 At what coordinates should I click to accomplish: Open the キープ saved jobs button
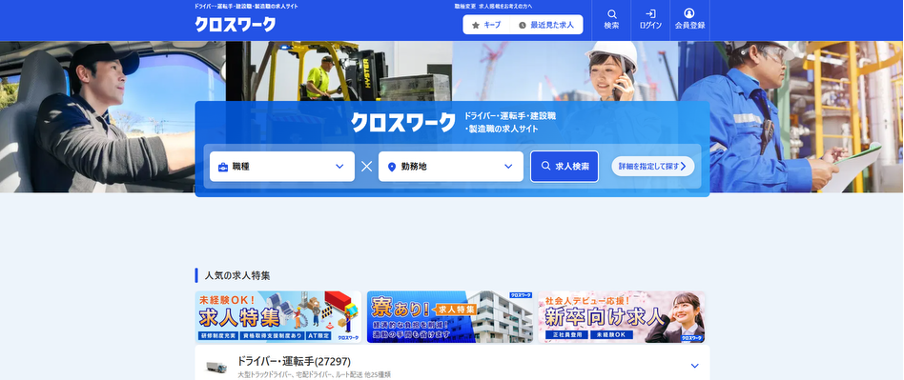click(487, 25)
